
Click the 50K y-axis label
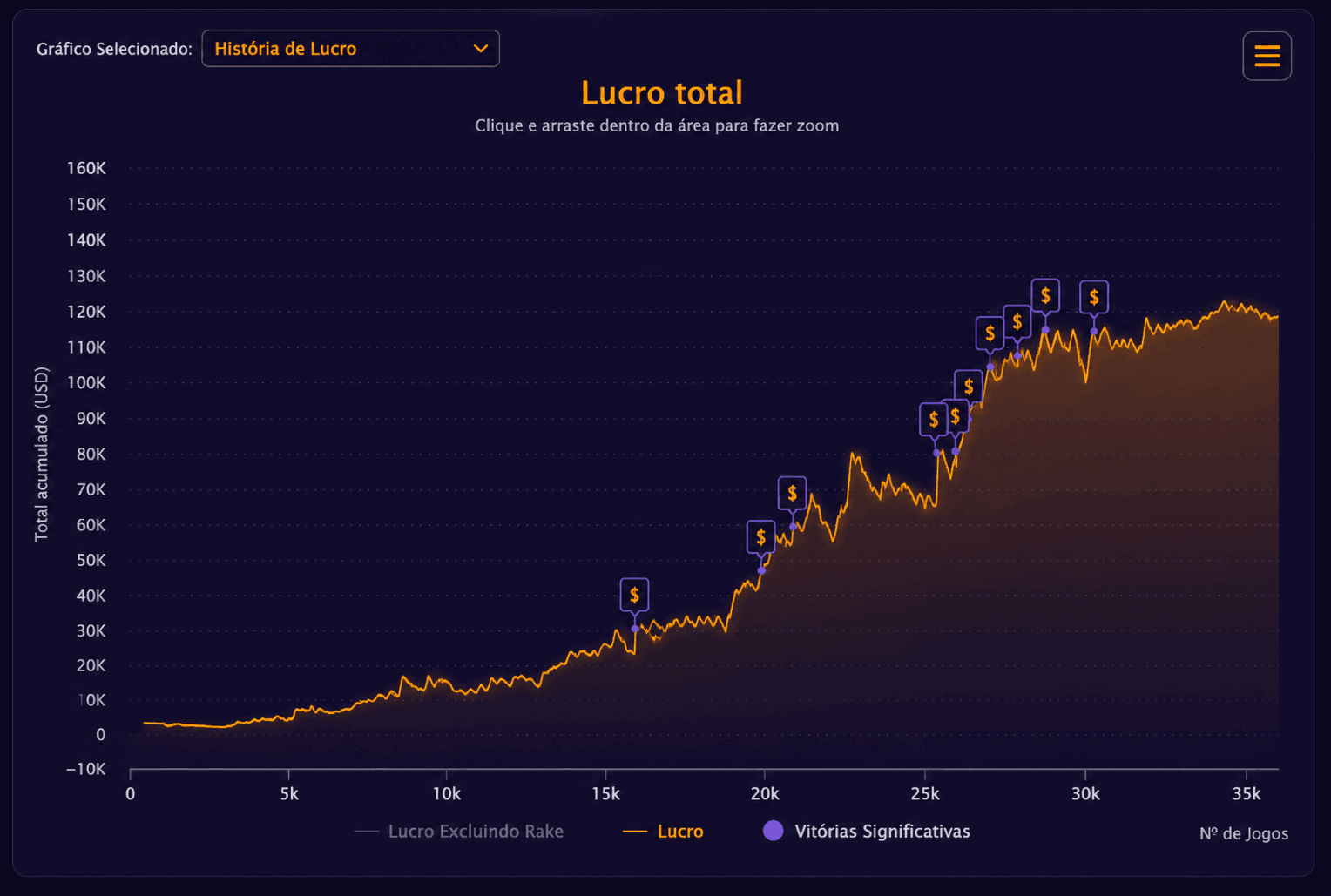coord(91,560)
